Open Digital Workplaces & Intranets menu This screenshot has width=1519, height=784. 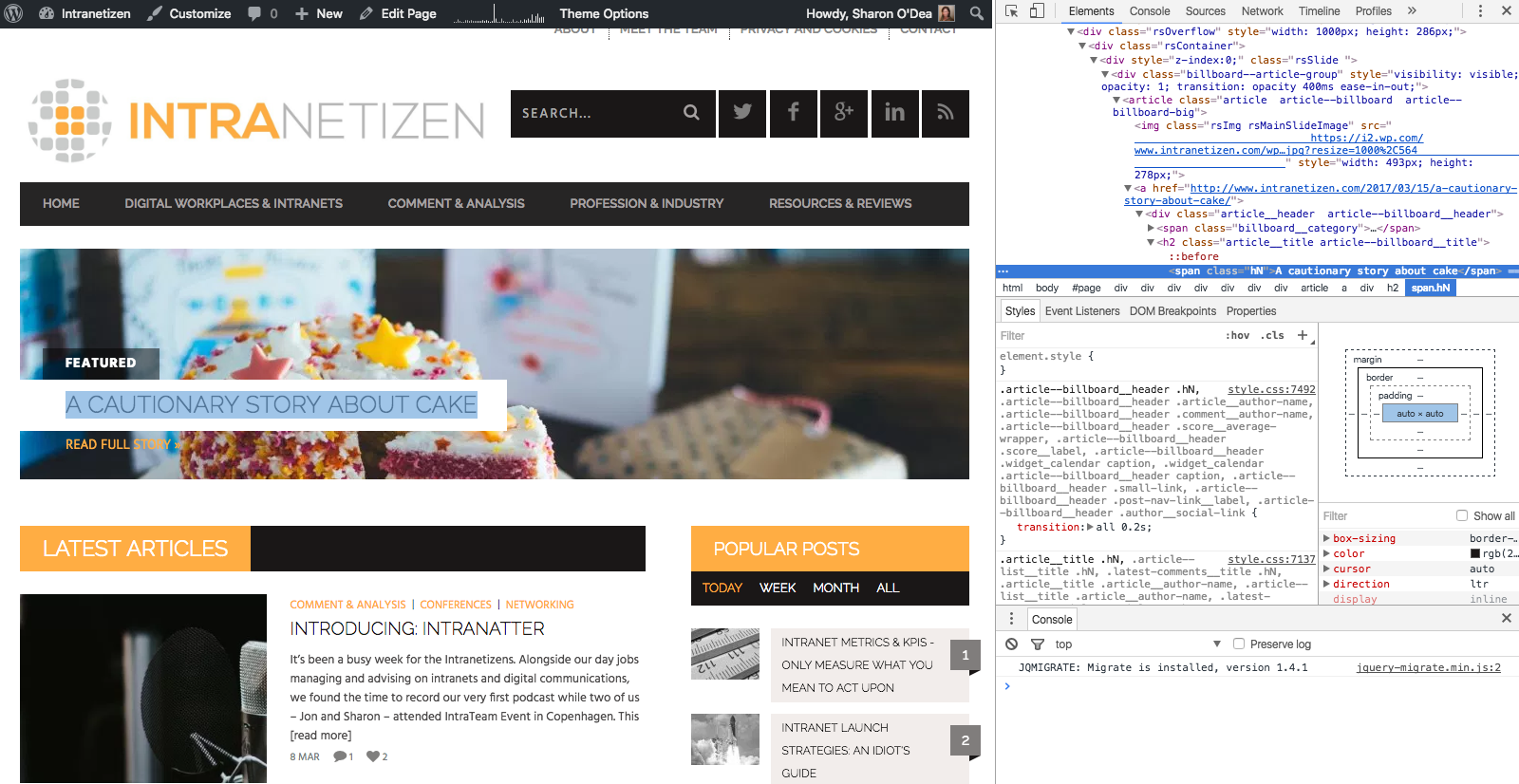[234, 203]
